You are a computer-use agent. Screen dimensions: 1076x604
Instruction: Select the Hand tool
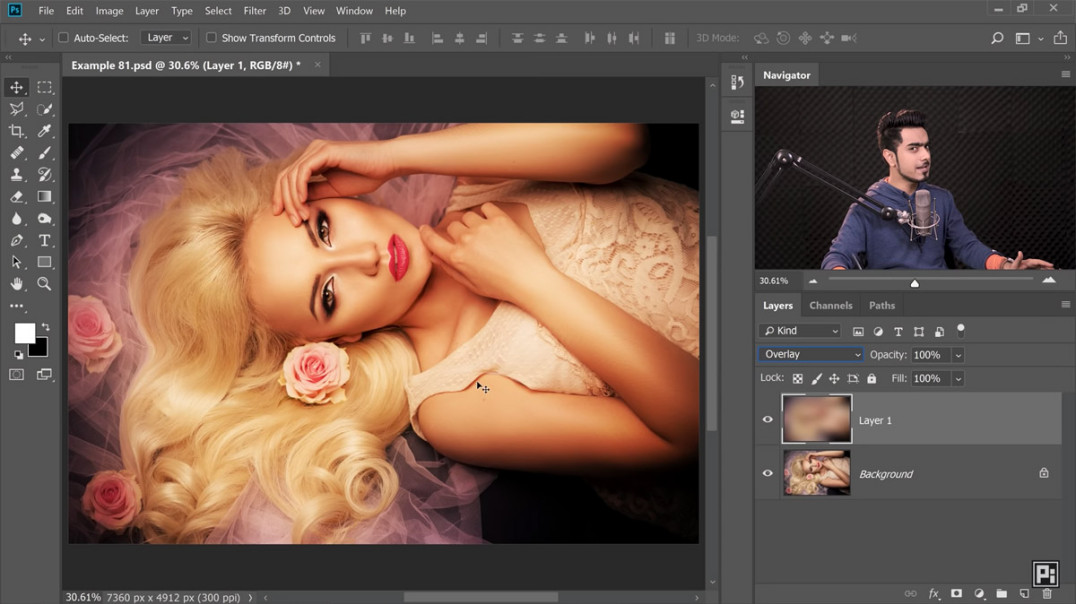tap(16, 283)
